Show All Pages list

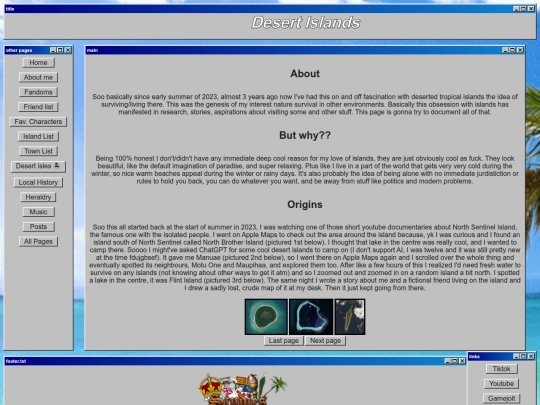(38, 242)
